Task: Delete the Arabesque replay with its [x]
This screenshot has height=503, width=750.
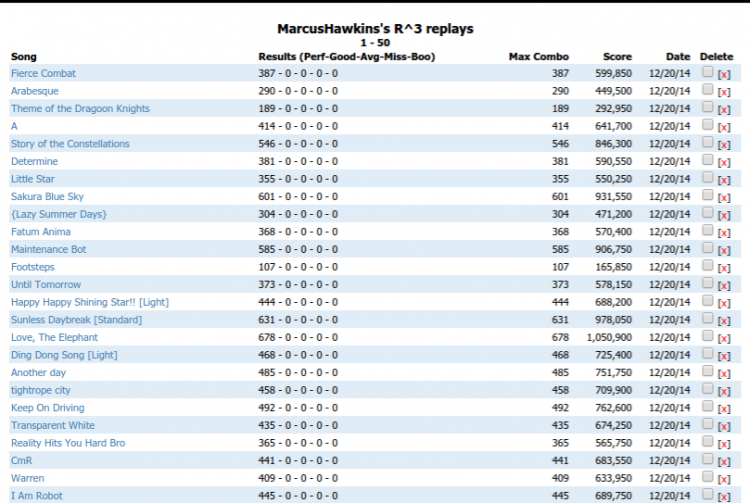Action: pyautogui.click(x=724, y=92)
